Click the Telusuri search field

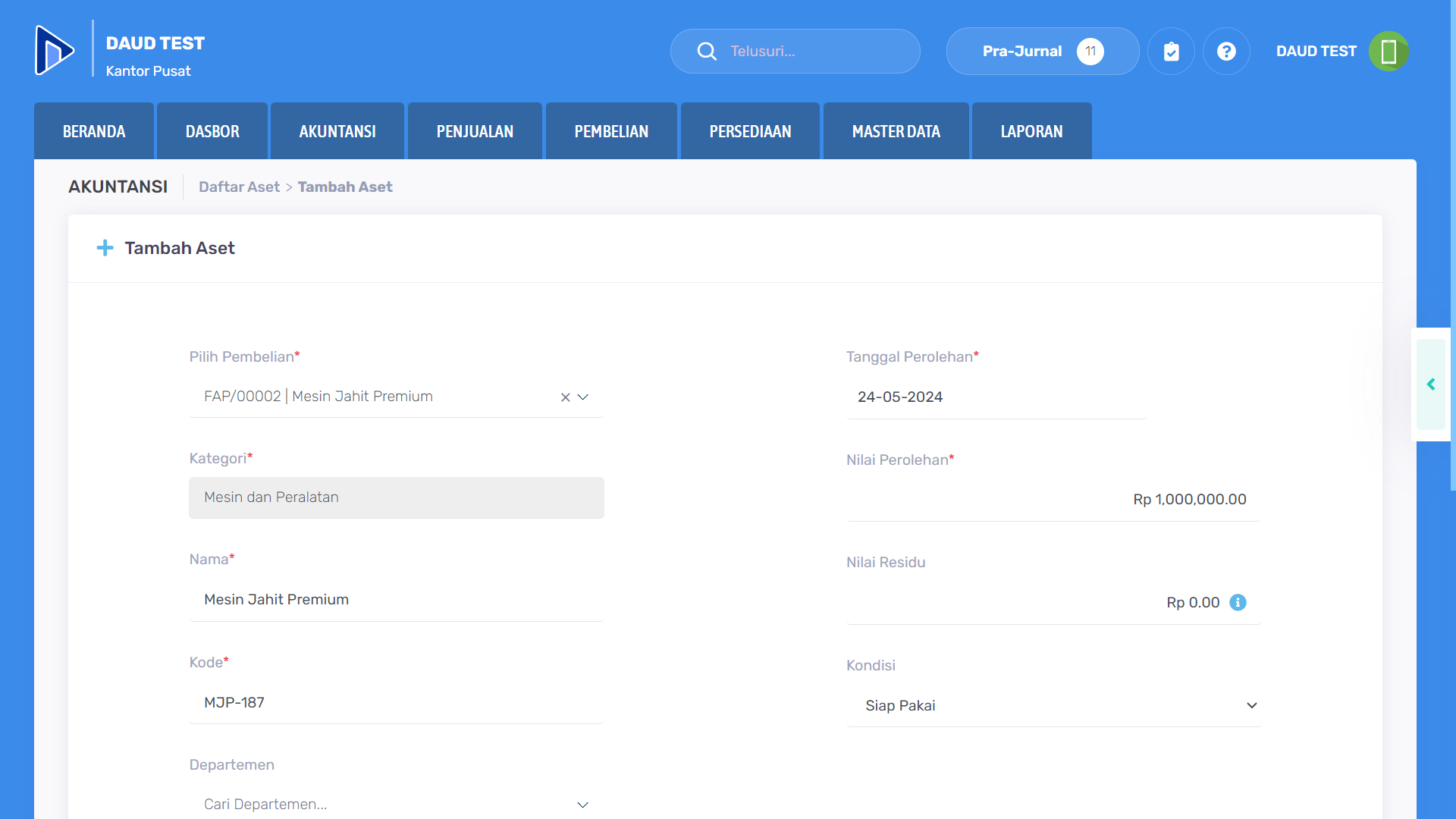pos(795,51)
